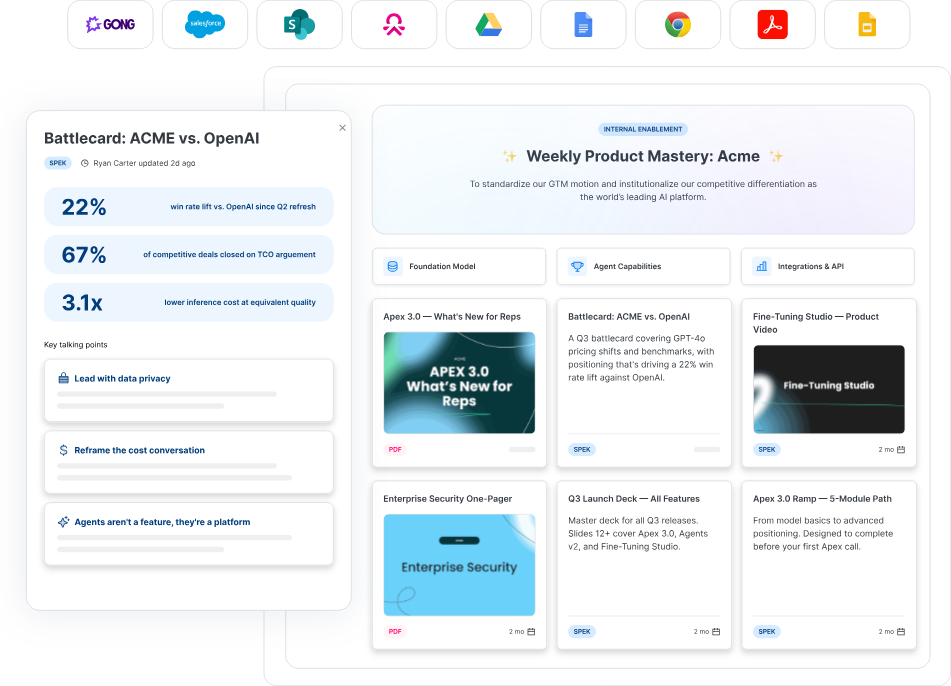Click the calendar icon on Enterprise Security One-Pager
Viewport: 951px width, 686px height.
point(531,631)
